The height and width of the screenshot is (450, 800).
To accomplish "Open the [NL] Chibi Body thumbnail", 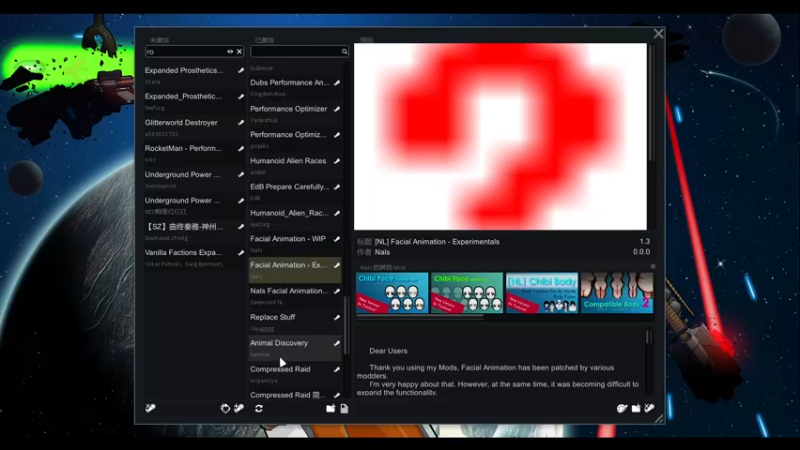I will tap(542, 292).
